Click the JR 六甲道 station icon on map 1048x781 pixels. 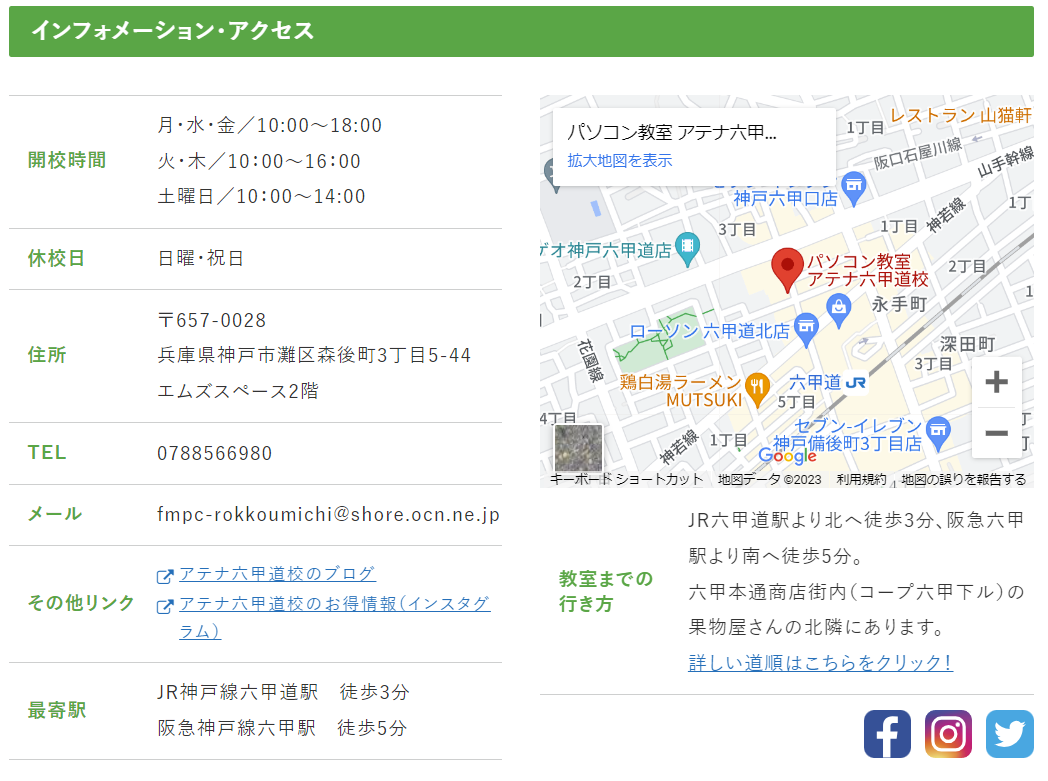tap(854, 382)
